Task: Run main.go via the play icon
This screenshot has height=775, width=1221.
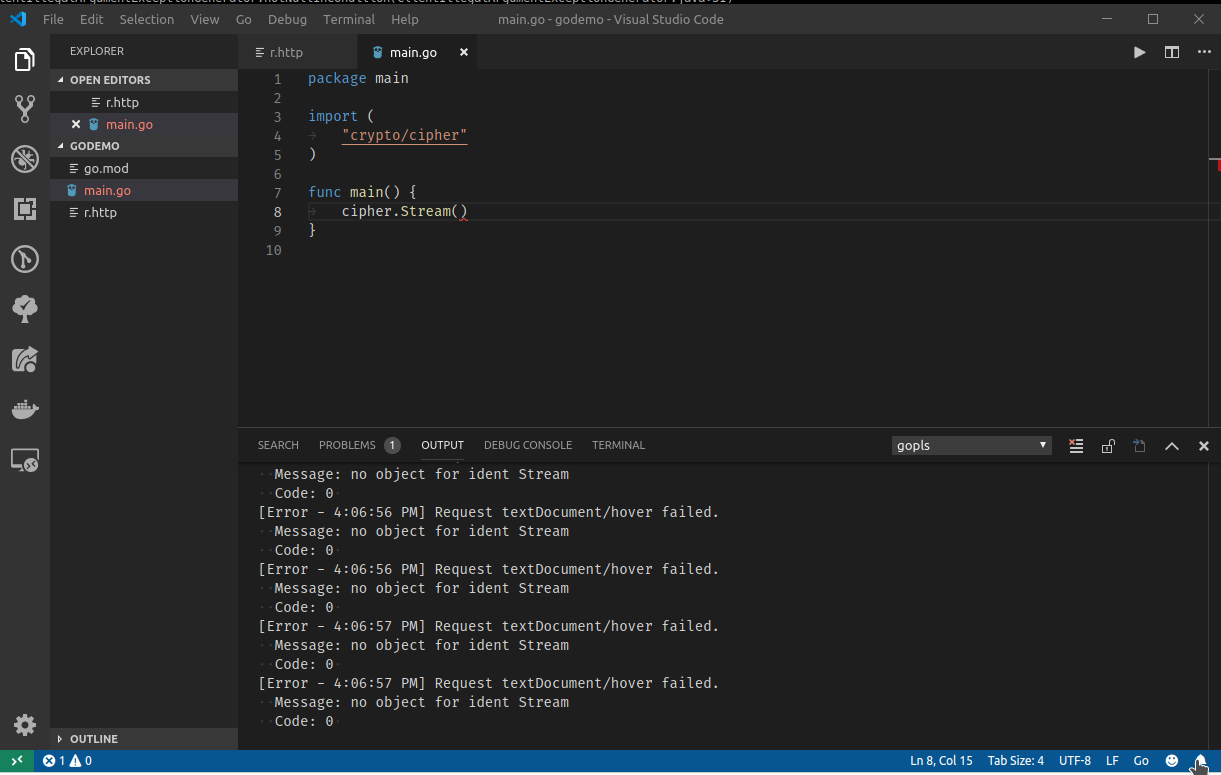Action: tap(1139, 52)
